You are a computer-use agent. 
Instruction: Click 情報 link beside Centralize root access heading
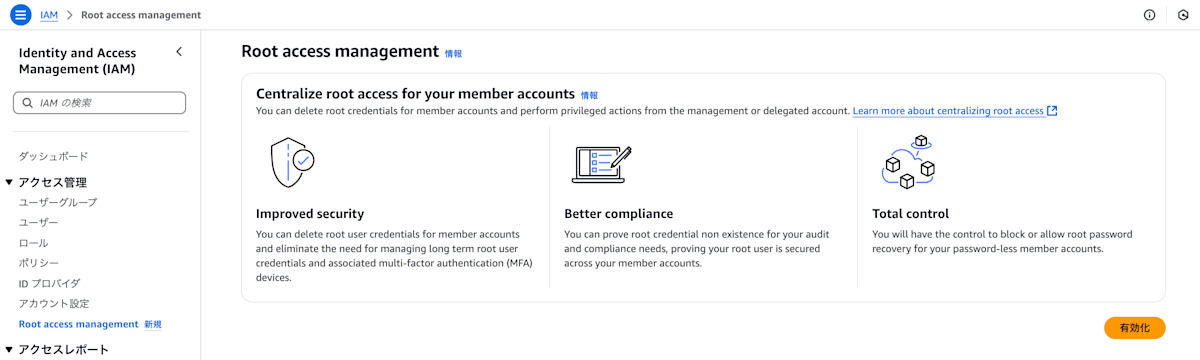pos(589,95)
